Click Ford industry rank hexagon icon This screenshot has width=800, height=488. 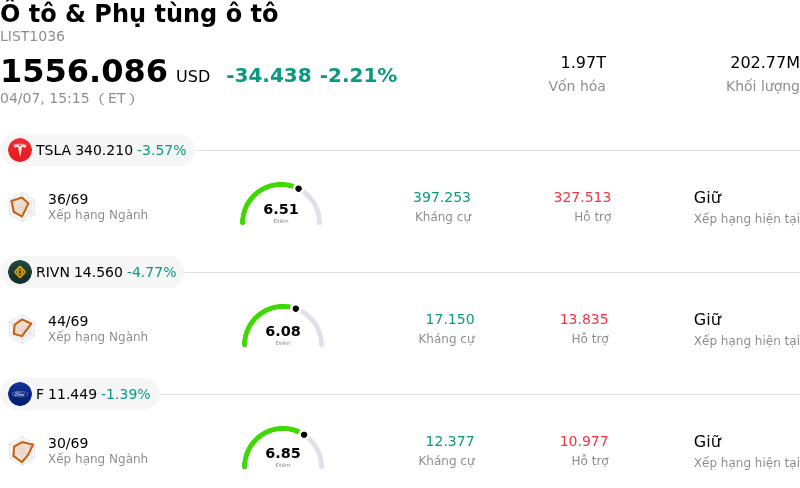[x=21, y=451]
